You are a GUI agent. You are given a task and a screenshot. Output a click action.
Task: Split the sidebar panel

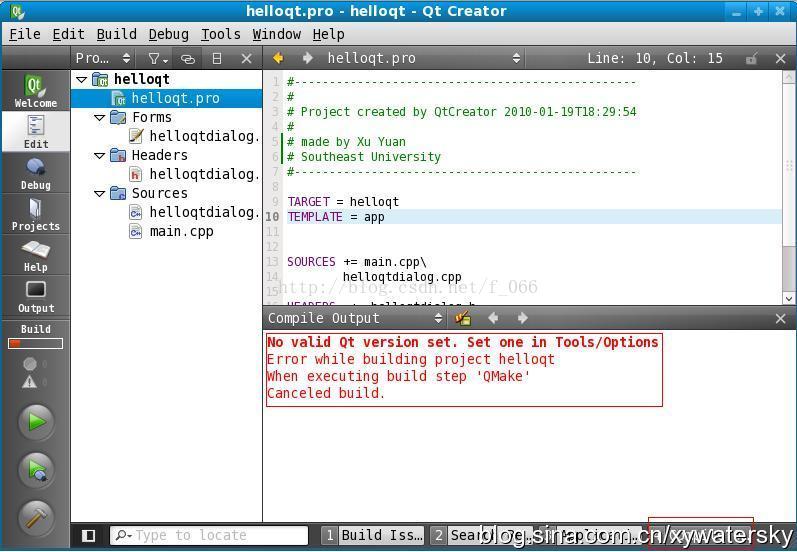click(x=217, y=59)
